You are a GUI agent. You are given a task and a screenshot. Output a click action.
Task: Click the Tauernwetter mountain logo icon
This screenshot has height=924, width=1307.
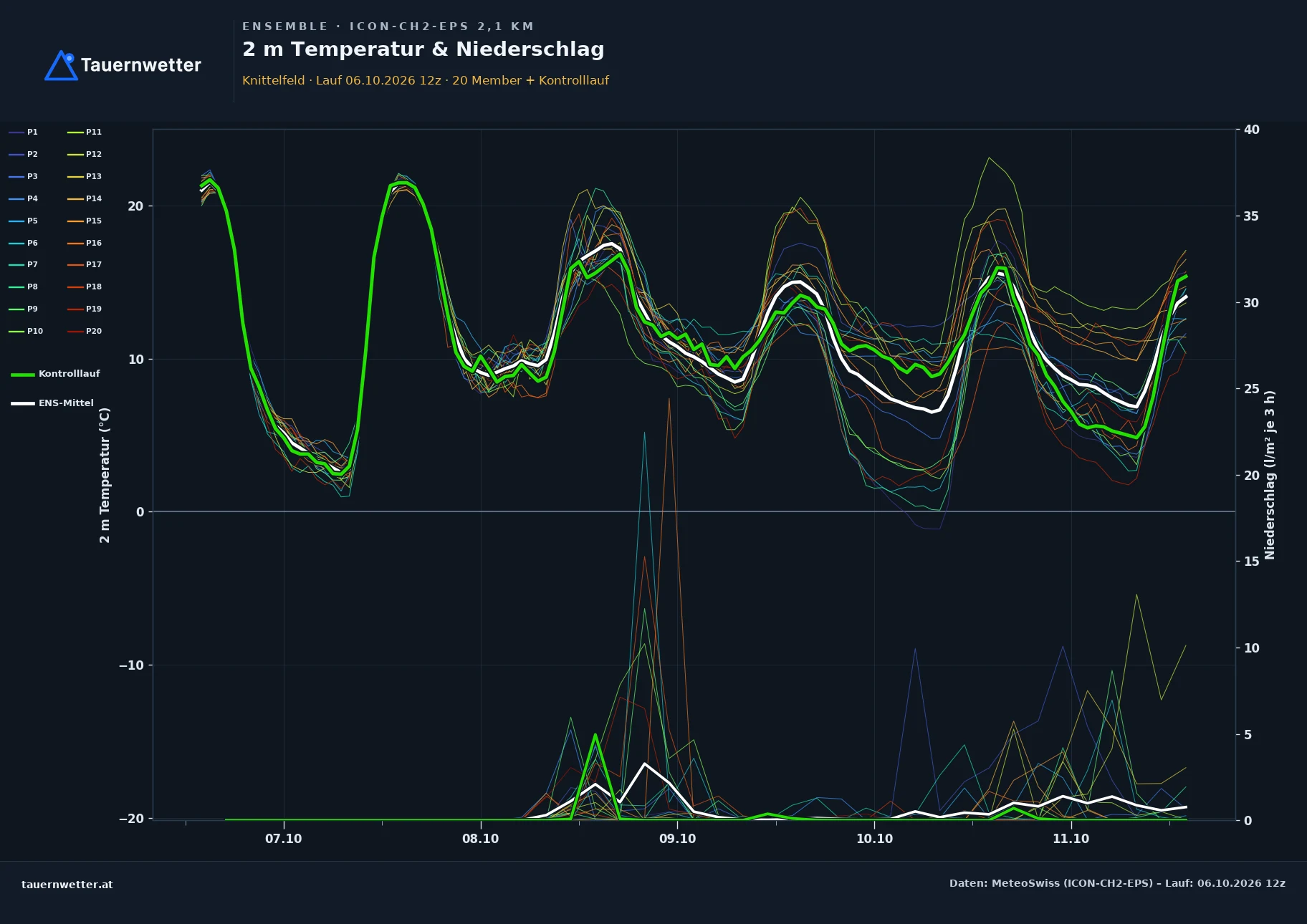pos(61,65)
